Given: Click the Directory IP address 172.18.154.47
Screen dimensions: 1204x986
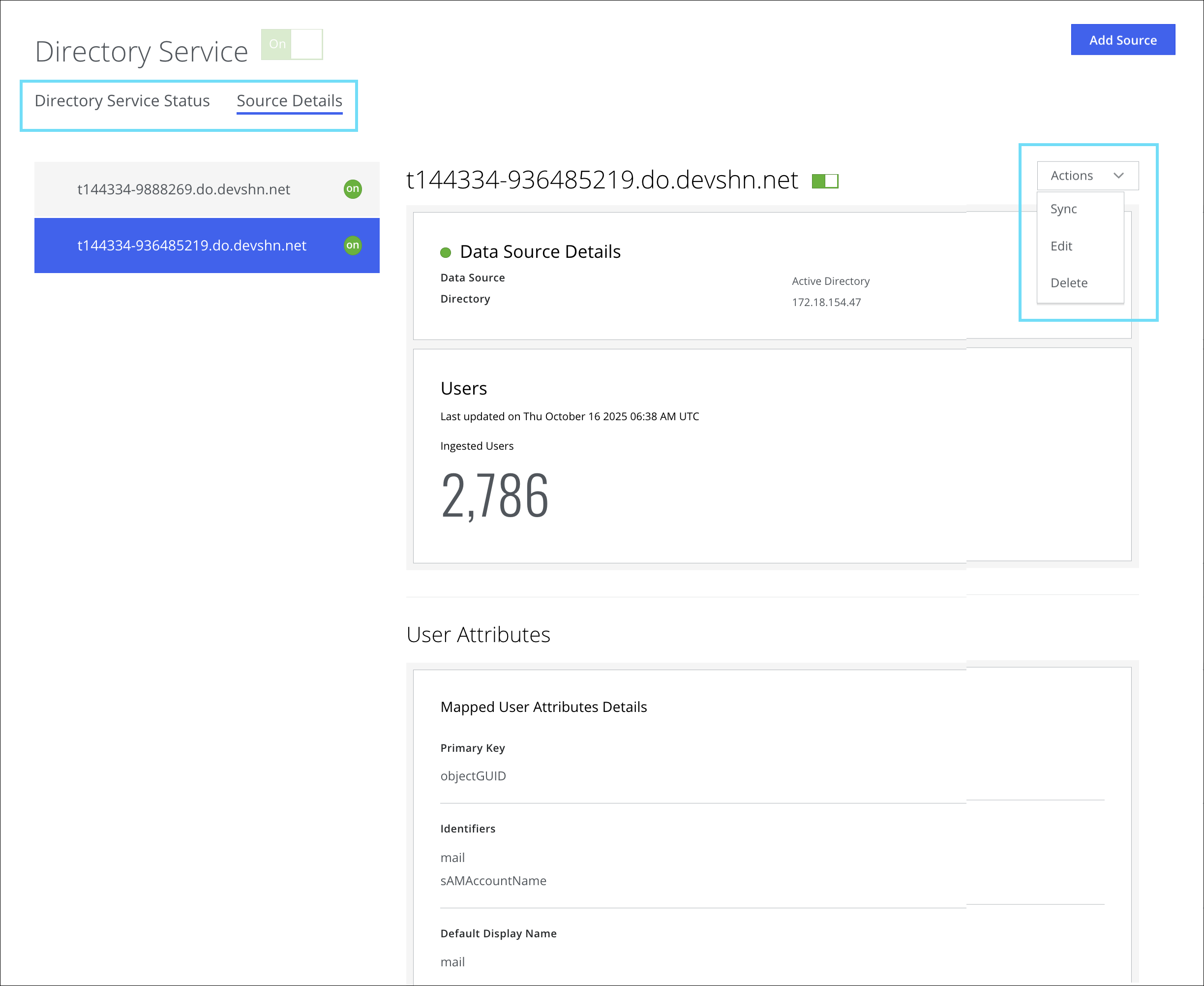Looking at the screenshot, I should tap(826, 302).
